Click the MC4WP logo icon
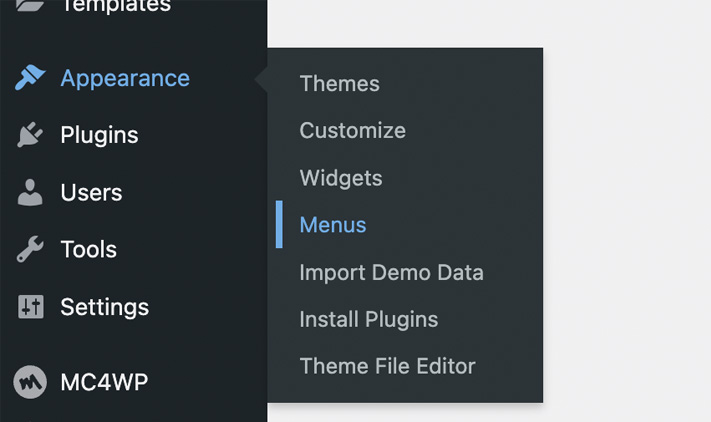The width and height of the screenshot is (711, 422). (30, 382)
